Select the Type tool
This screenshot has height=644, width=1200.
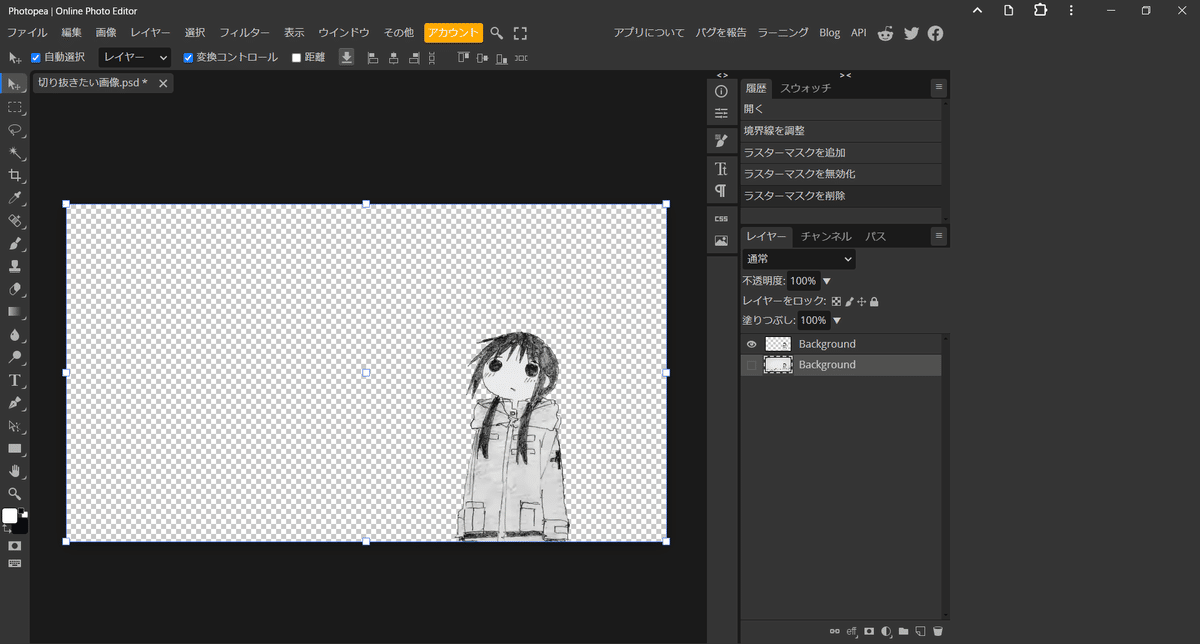click(x=14, y=380)
